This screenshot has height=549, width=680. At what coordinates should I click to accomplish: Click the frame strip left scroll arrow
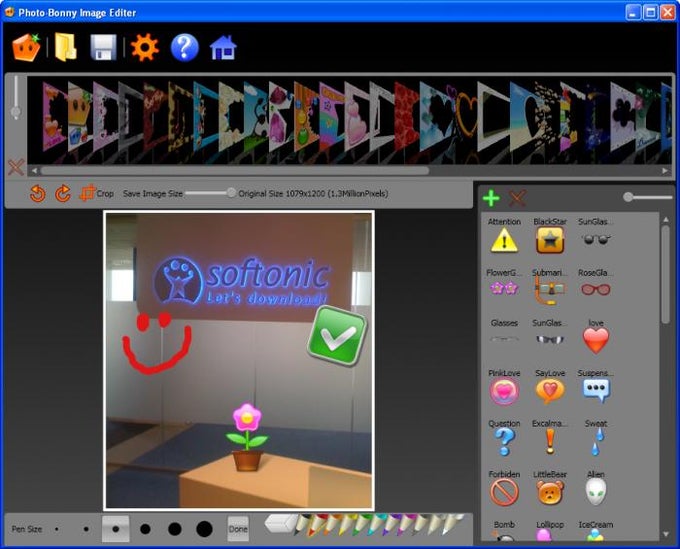(34, 171)
